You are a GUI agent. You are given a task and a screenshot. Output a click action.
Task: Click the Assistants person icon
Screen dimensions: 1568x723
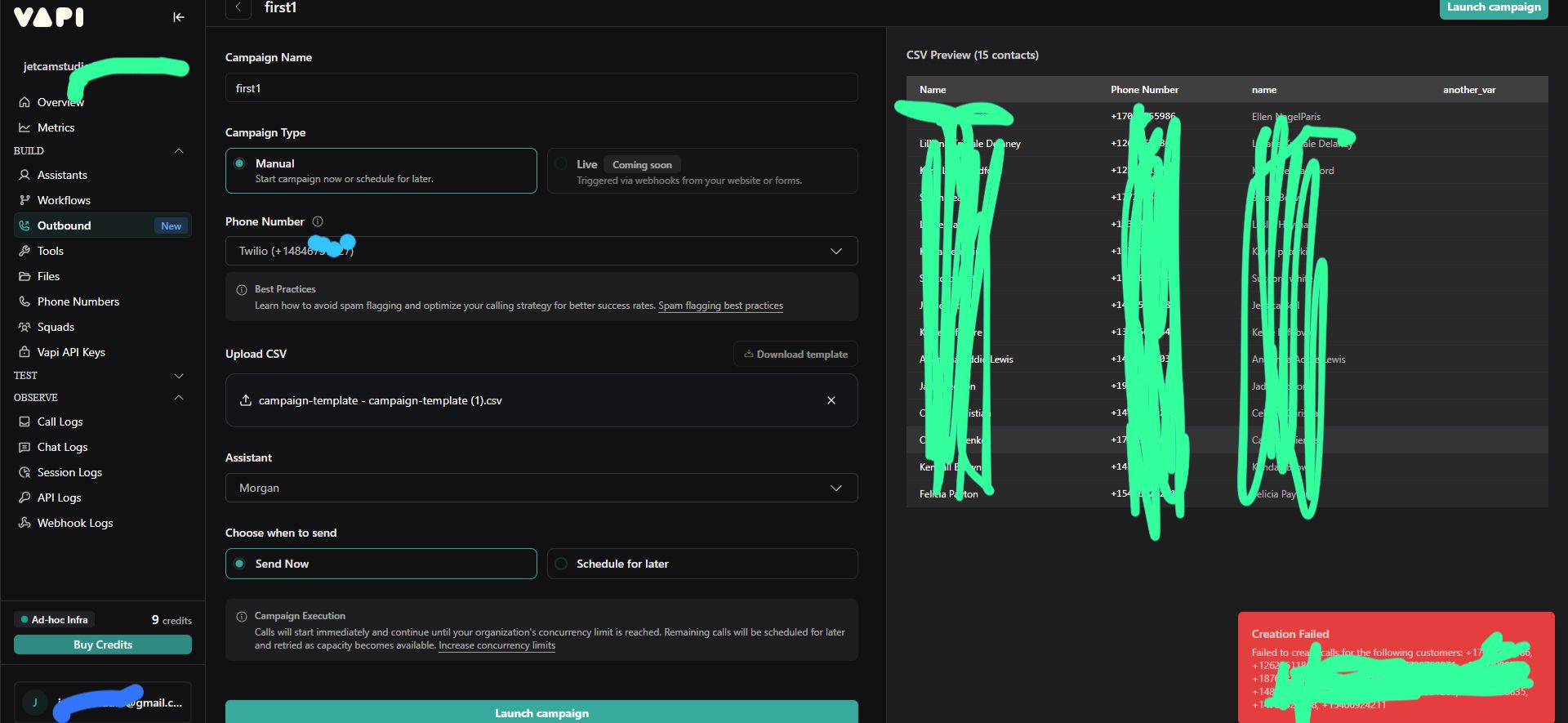pos(24,175)
